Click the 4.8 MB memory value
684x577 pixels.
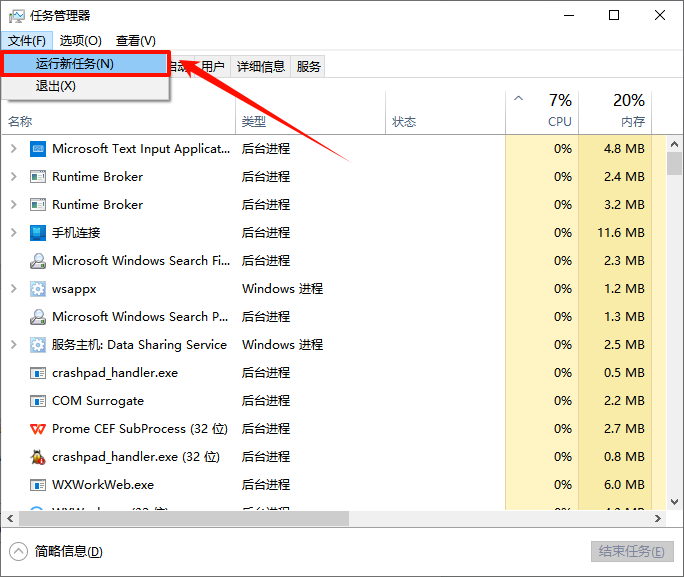624,149
